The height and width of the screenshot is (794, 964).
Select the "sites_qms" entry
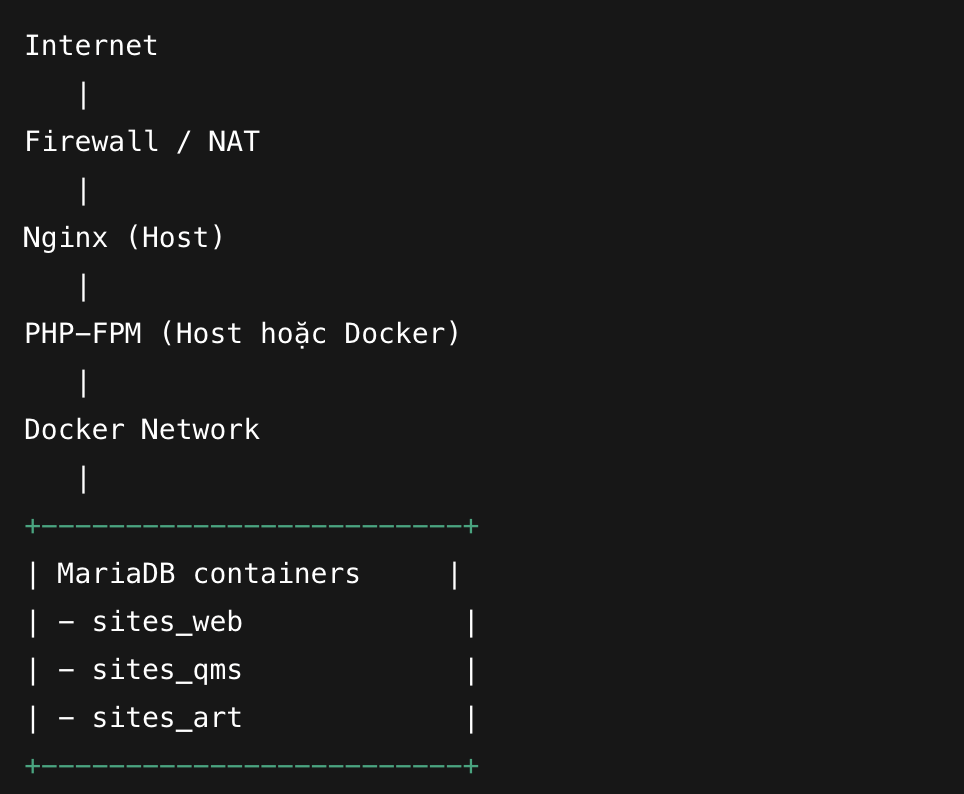(167, 670)
